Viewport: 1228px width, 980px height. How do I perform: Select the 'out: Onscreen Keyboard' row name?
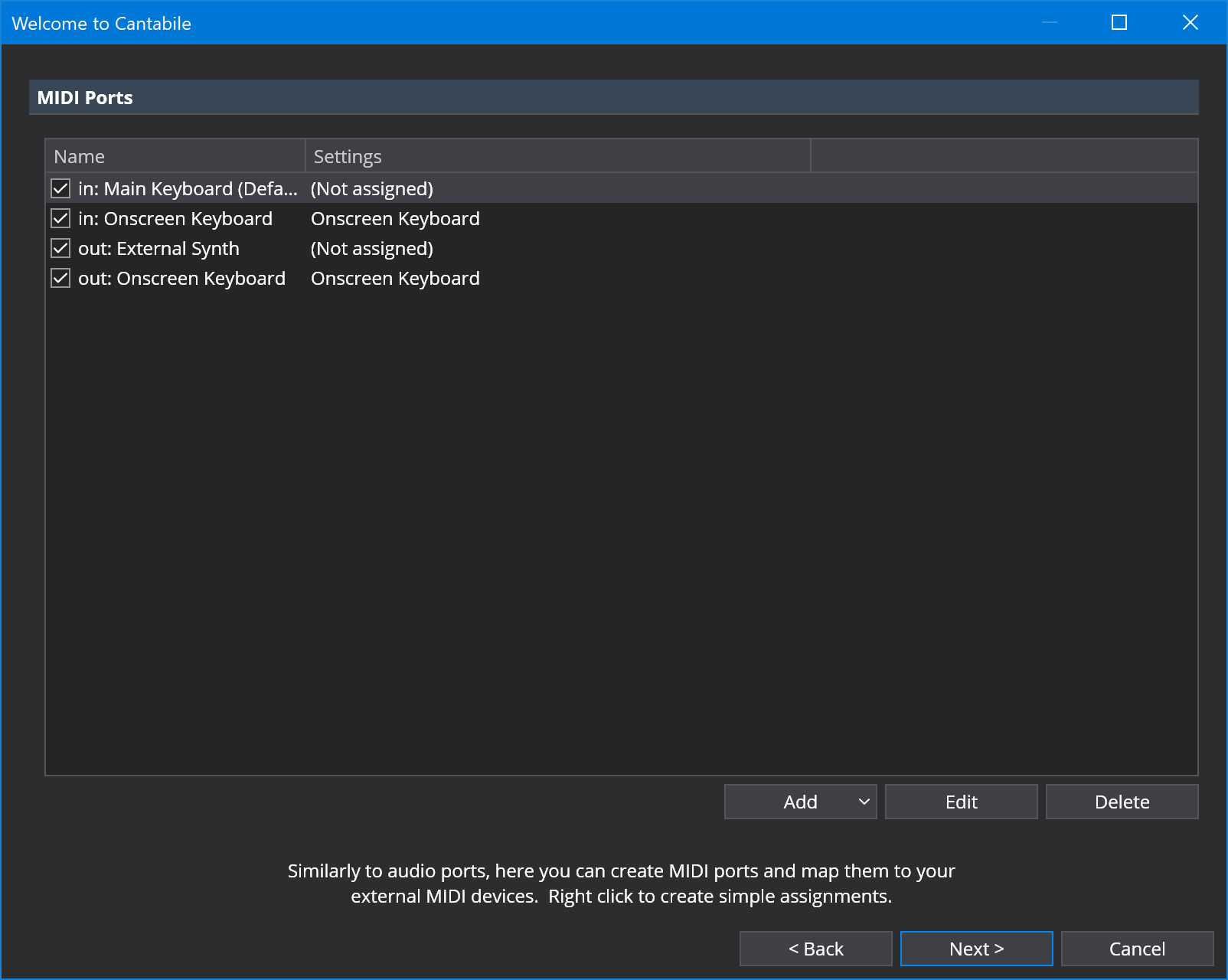coord(181,278)
